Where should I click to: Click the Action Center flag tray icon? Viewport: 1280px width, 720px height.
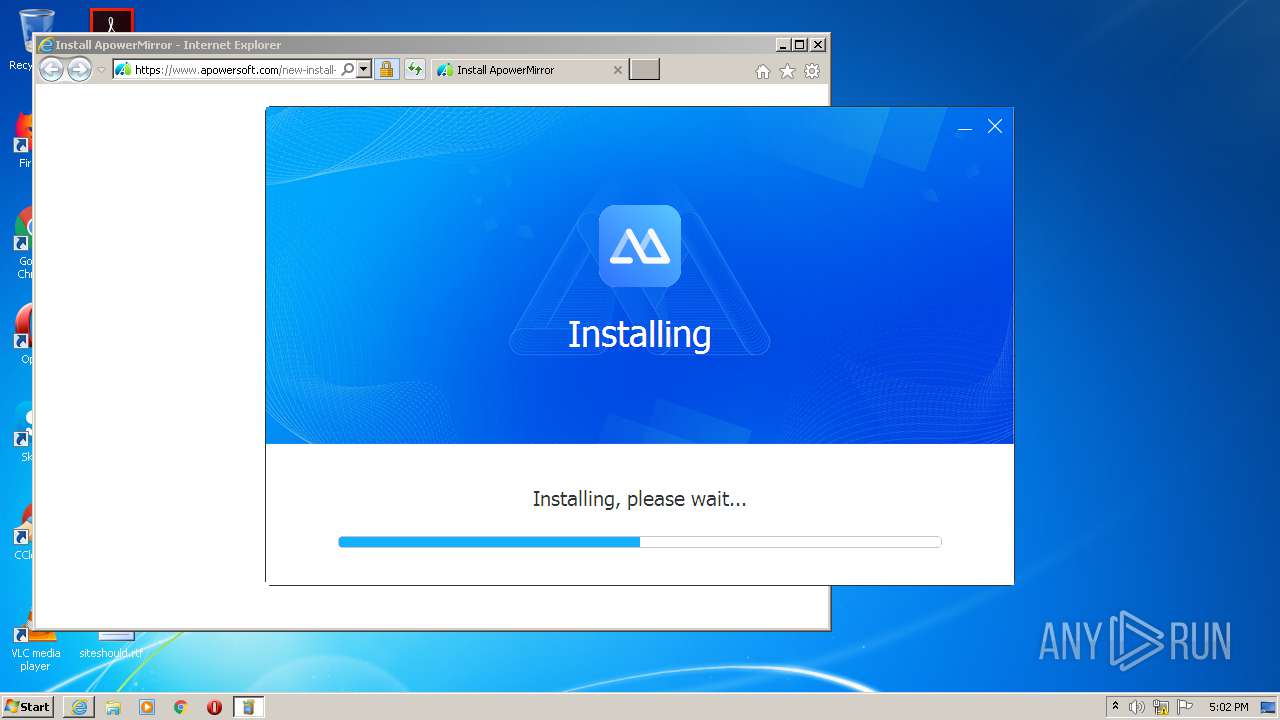point(1185,707)
